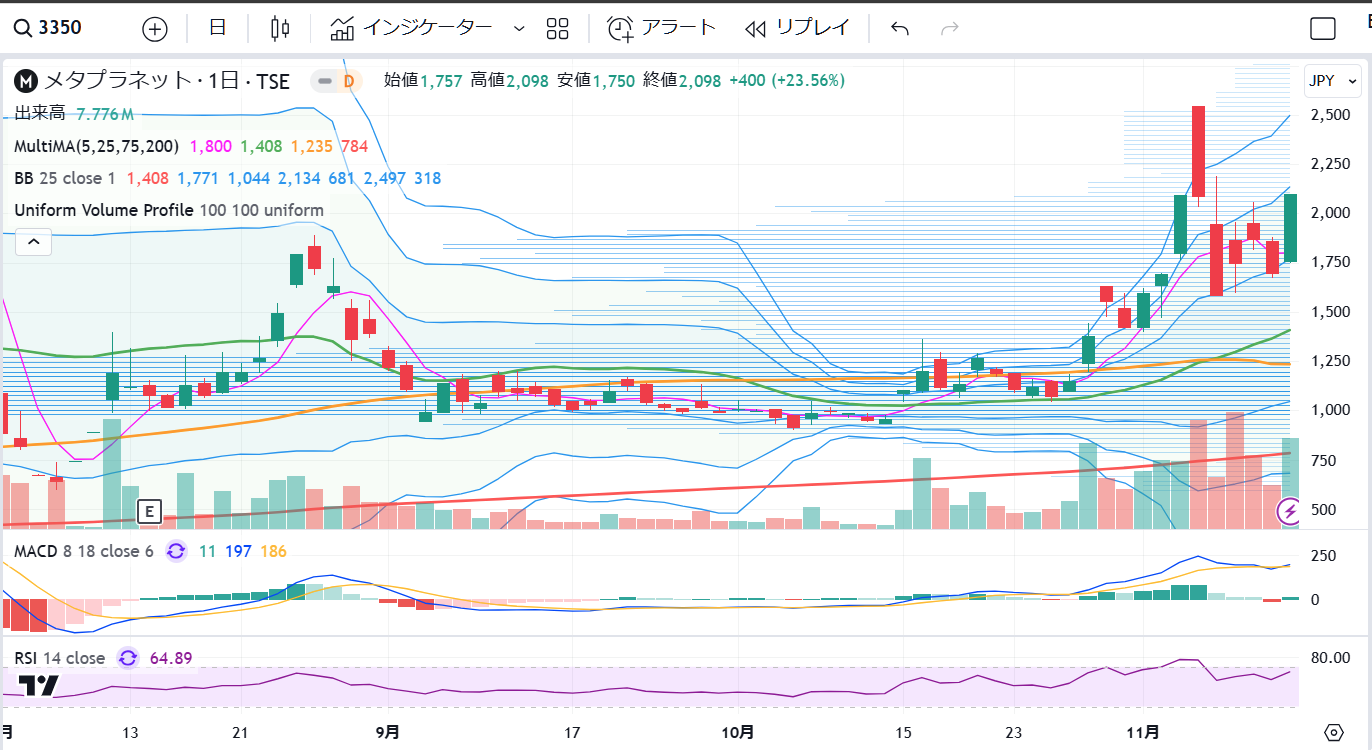Click the lightning bolt event icon
The height and width of the screenshot is (750, 1372).
[1290, 512]
